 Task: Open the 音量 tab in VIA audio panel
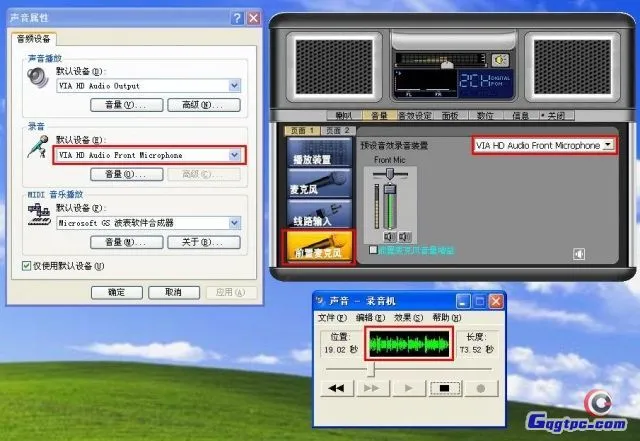(x=379, y=116)
